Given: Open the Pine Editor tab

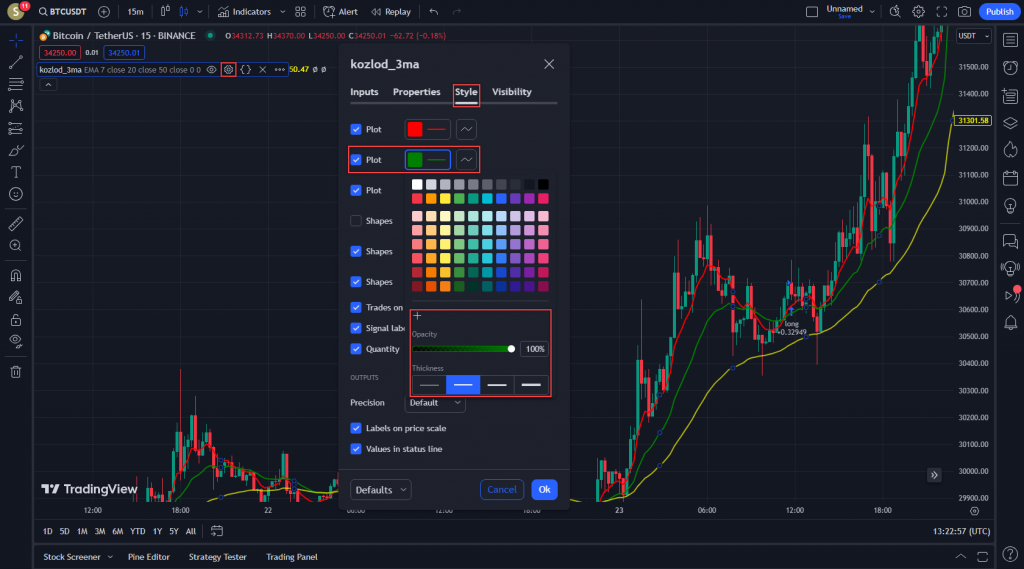Looking at the screenshot, I should (149, 557).
